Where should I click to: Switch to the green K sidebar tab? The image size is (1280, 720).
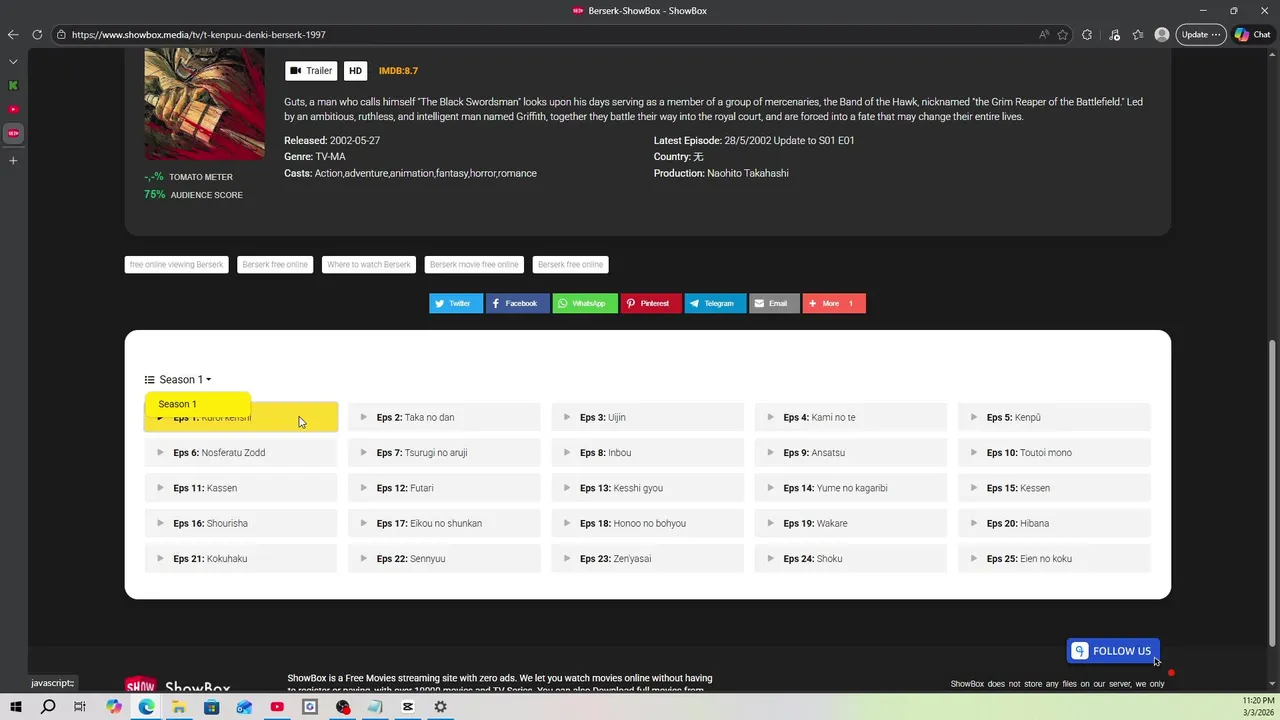(x=13, y=85)
